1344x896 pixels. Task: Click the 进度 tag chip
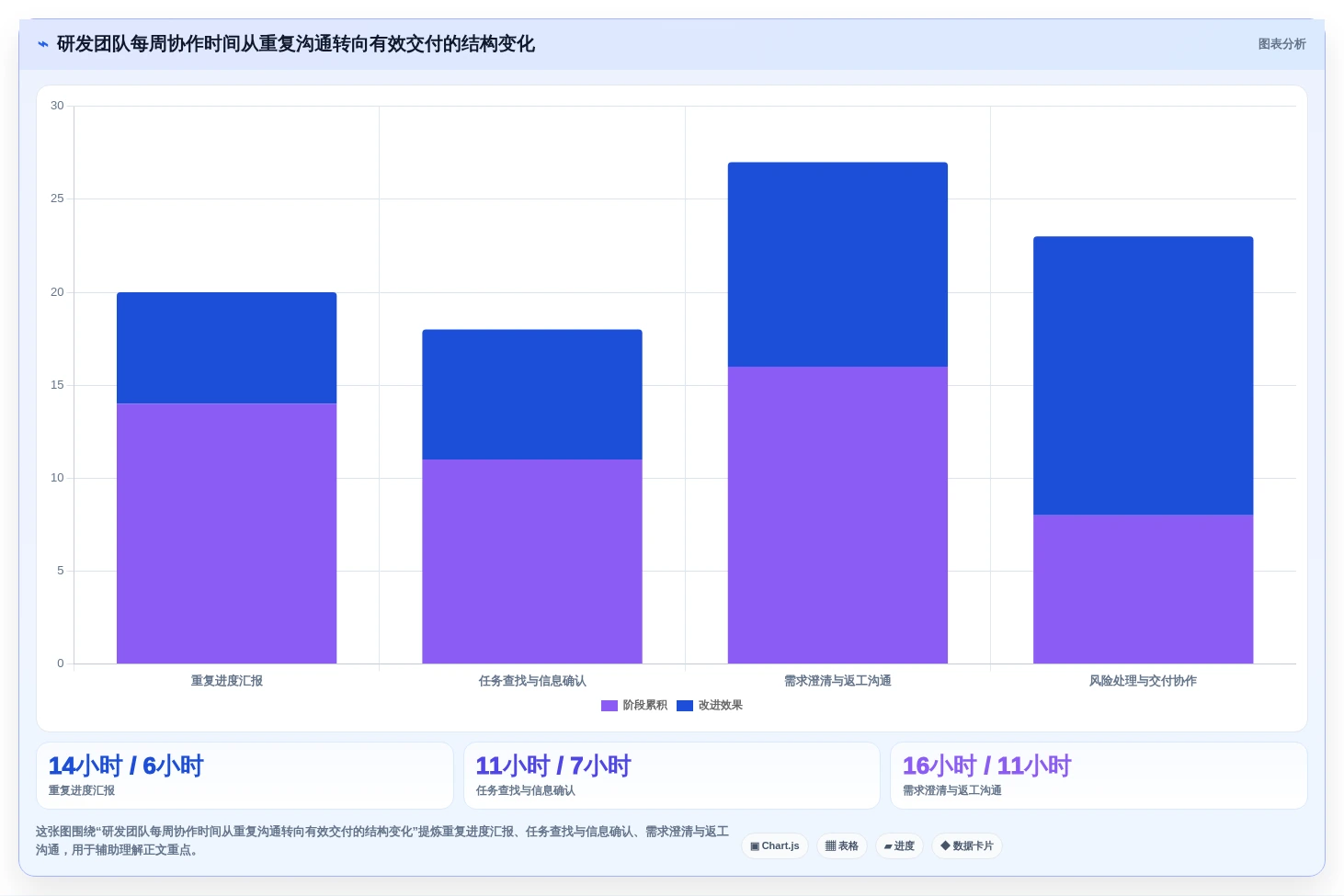coord(899,846)
